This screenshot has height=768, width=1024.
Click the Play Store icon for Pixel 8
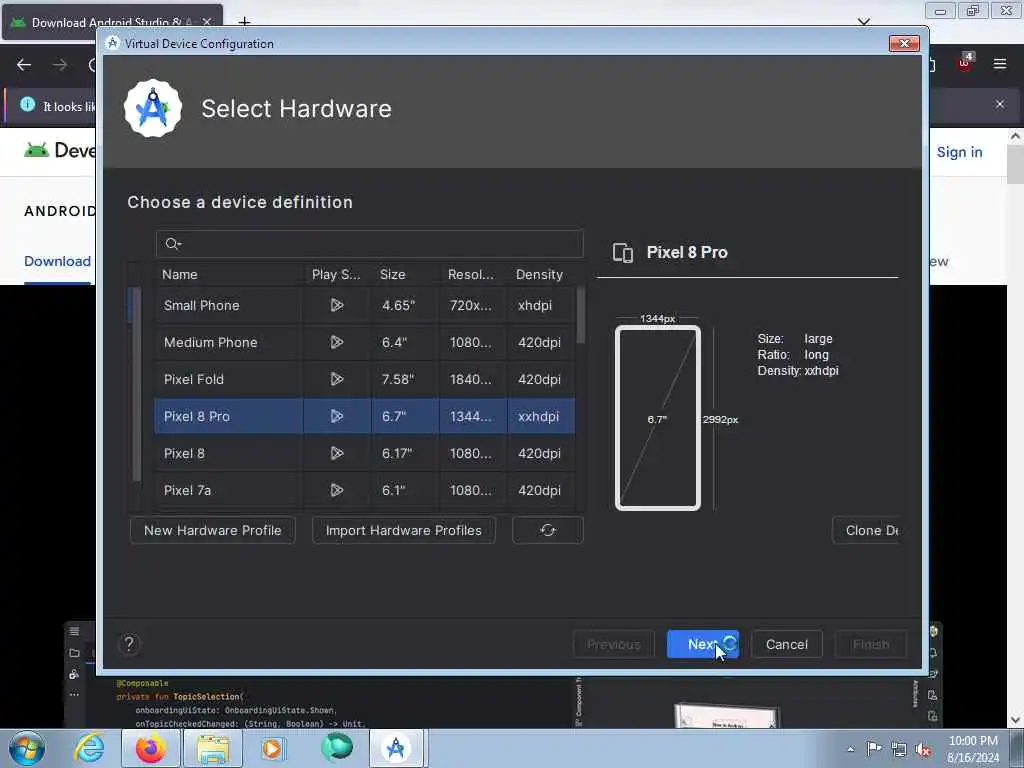point(336,453)
